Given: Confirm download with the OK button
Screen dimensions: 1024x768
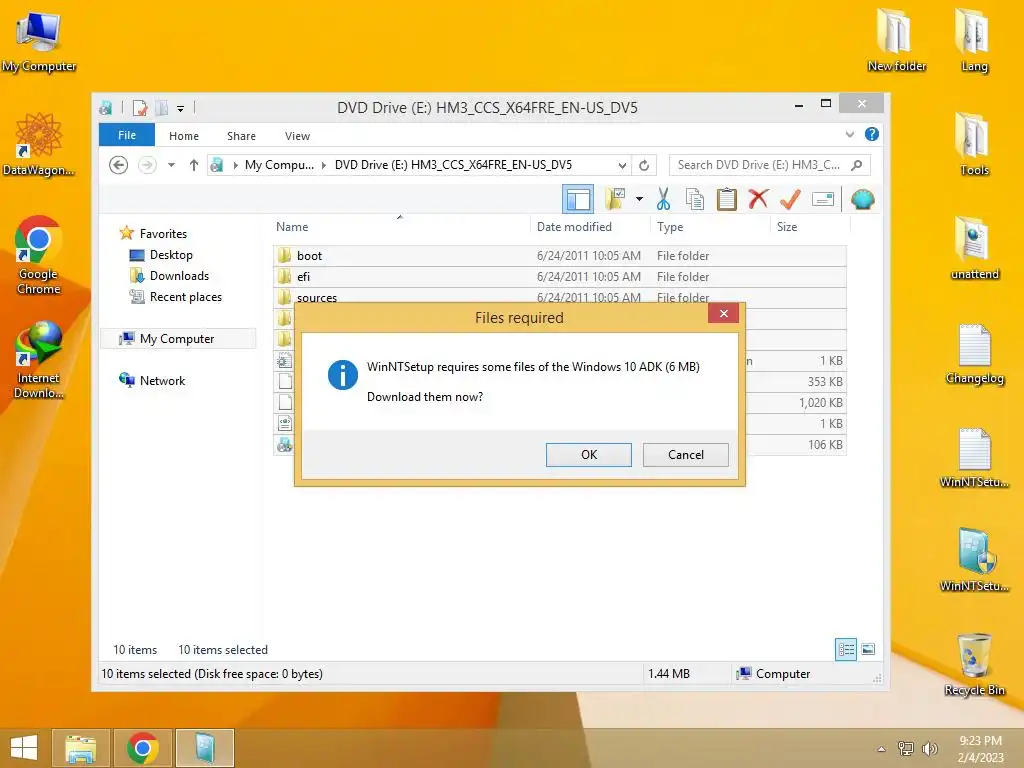Looking at the screenshot, I should click(x=588, y=455).
